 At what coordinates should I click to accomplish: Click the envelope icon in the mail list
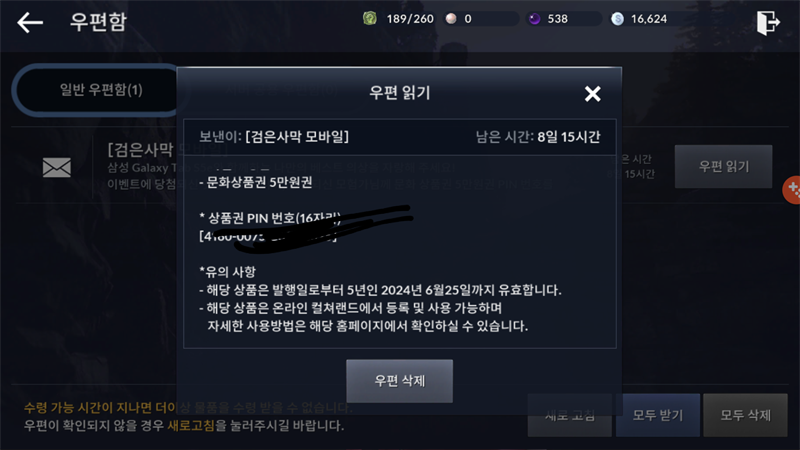(57, 167)
